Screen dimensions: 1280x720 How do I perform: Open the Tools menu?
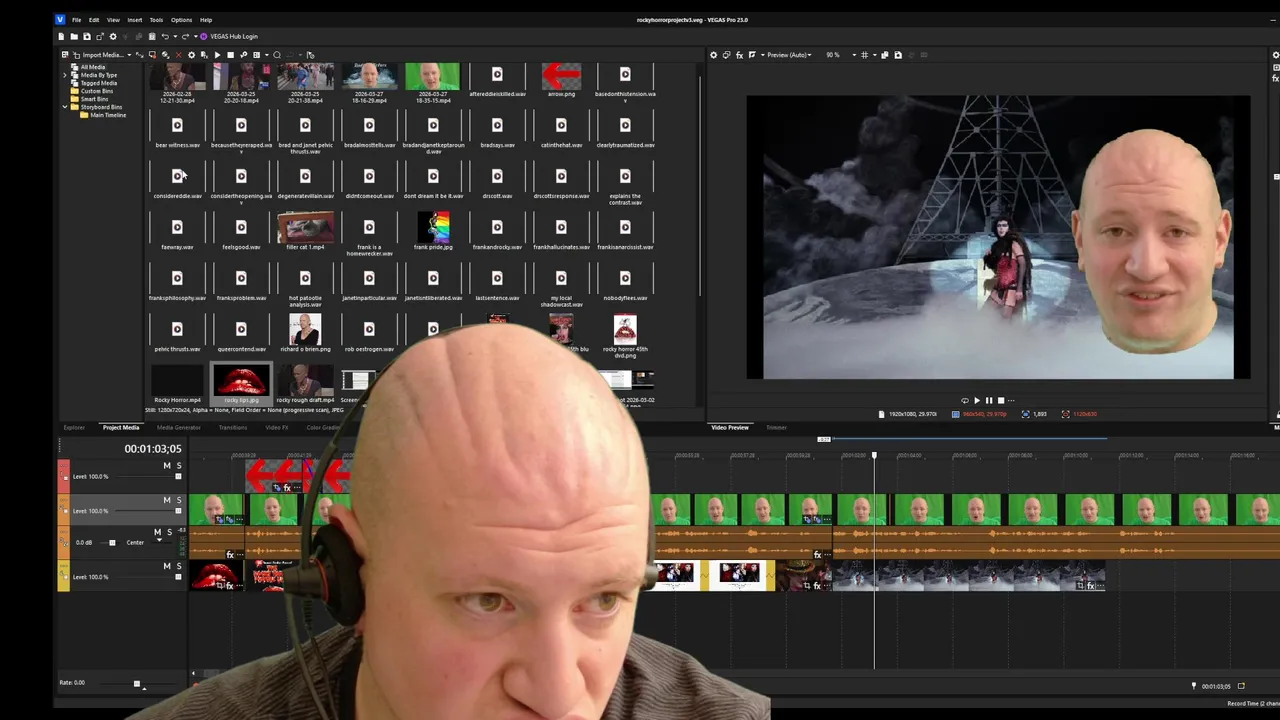[156, 20]
